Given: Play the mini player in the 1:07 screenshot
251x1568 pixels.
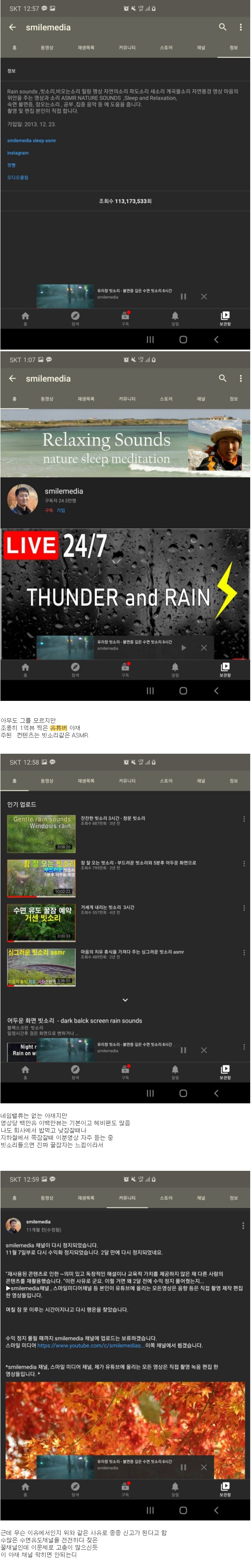Looking at the screenshot, I should (x=183, y=648).
